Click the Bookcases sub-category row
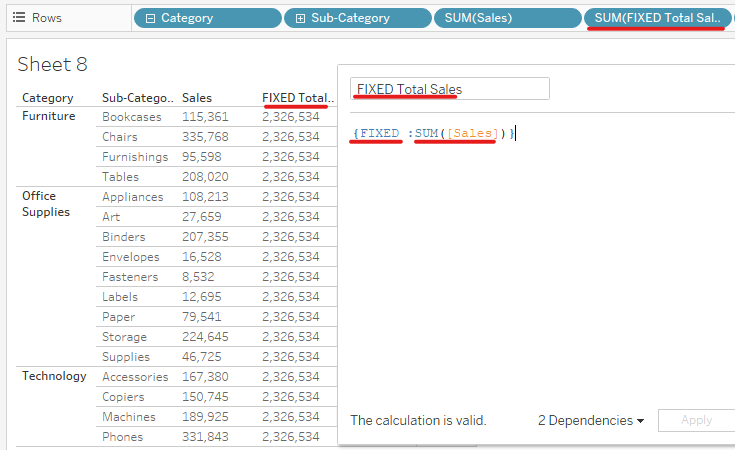 (x=131, y=117)
